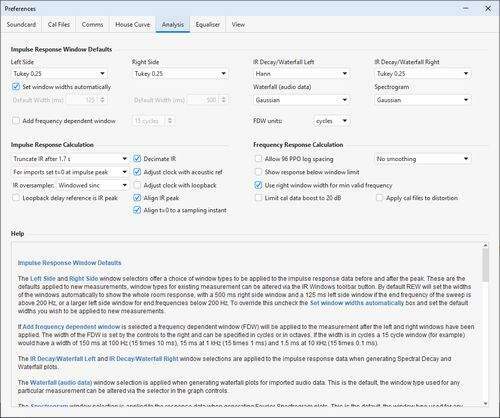This screenshot has width=500, height=418.
Task: Open the No smoothing dropdown
Action: (x=422, y=159)
